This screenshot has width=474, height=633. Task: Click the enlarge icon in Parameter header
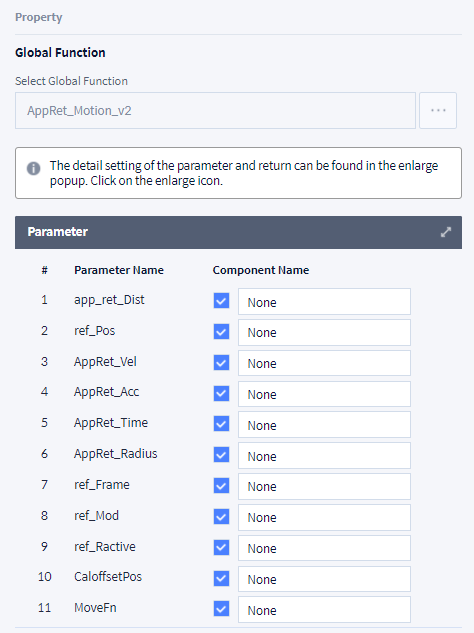point(445,232)
